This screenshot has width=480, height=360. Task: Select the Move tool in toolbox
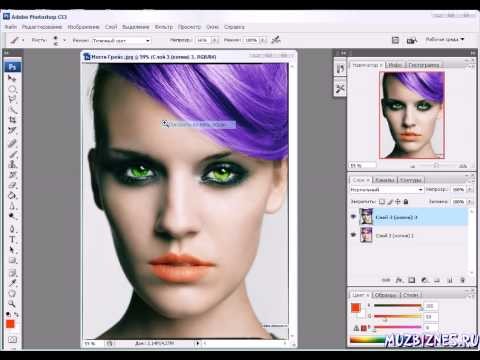coord(12,79)
